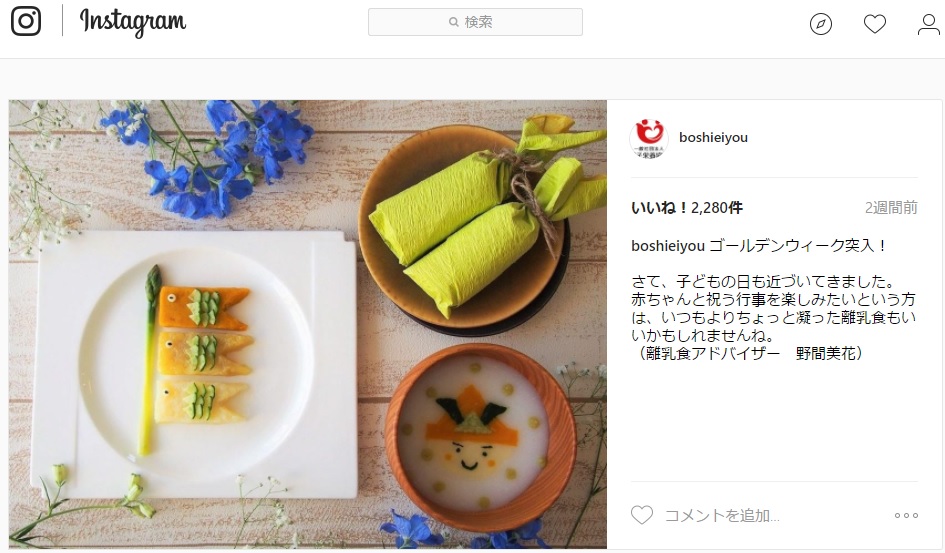Click the Instagram camera logo icon
This screenshot has width=945, height=553.
26,21
